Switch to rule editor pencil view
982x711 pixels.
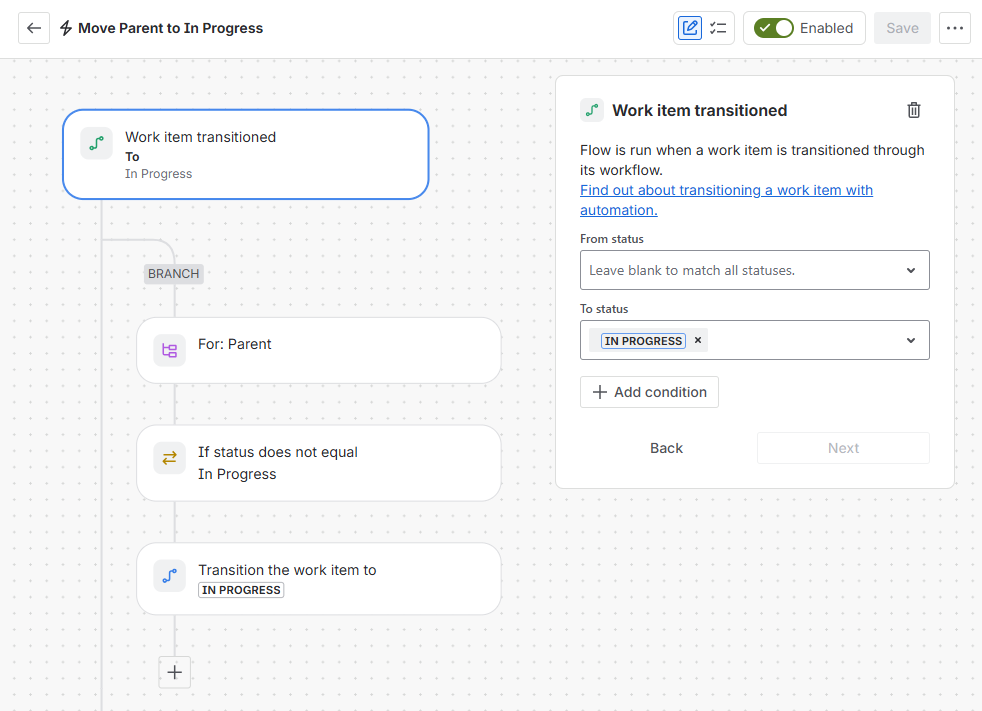pyautogui.click(x=690, y=28)
